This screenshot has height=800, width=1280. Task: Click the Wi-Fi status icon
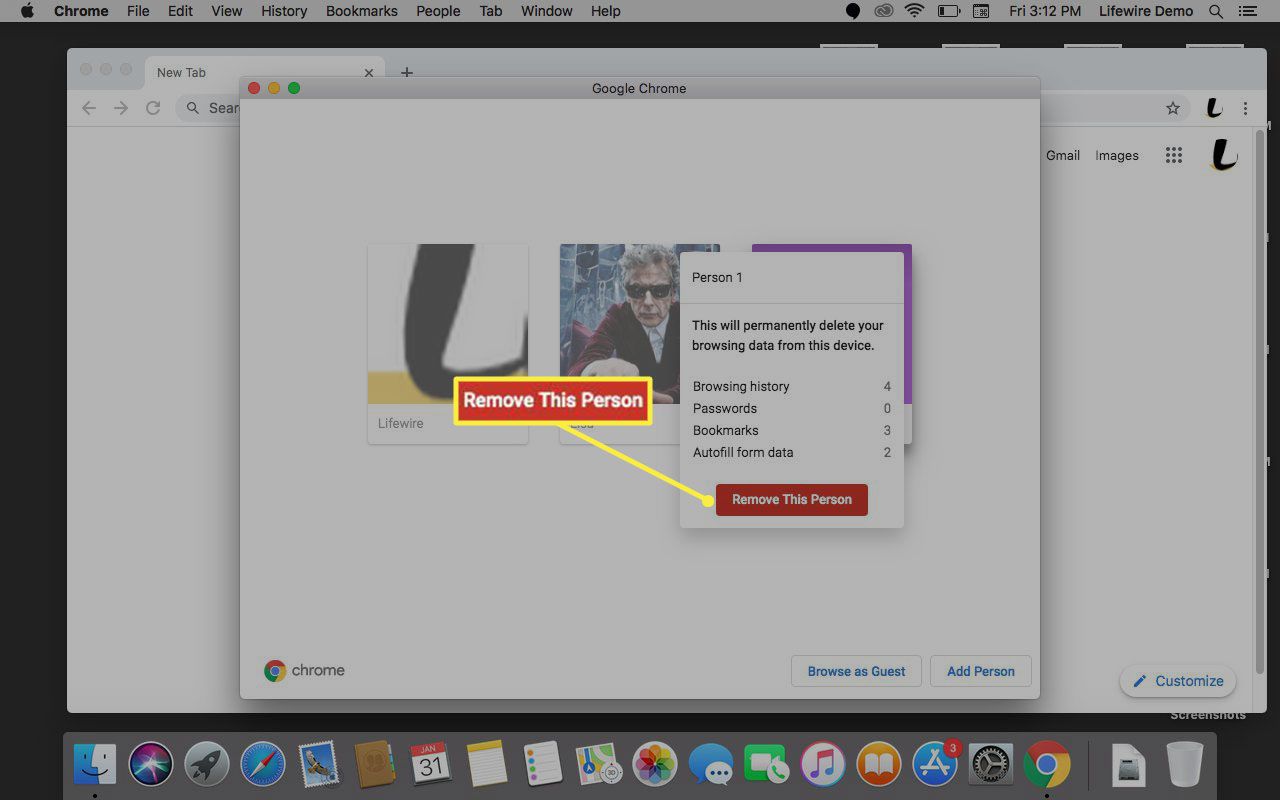(x=914, y=11)
